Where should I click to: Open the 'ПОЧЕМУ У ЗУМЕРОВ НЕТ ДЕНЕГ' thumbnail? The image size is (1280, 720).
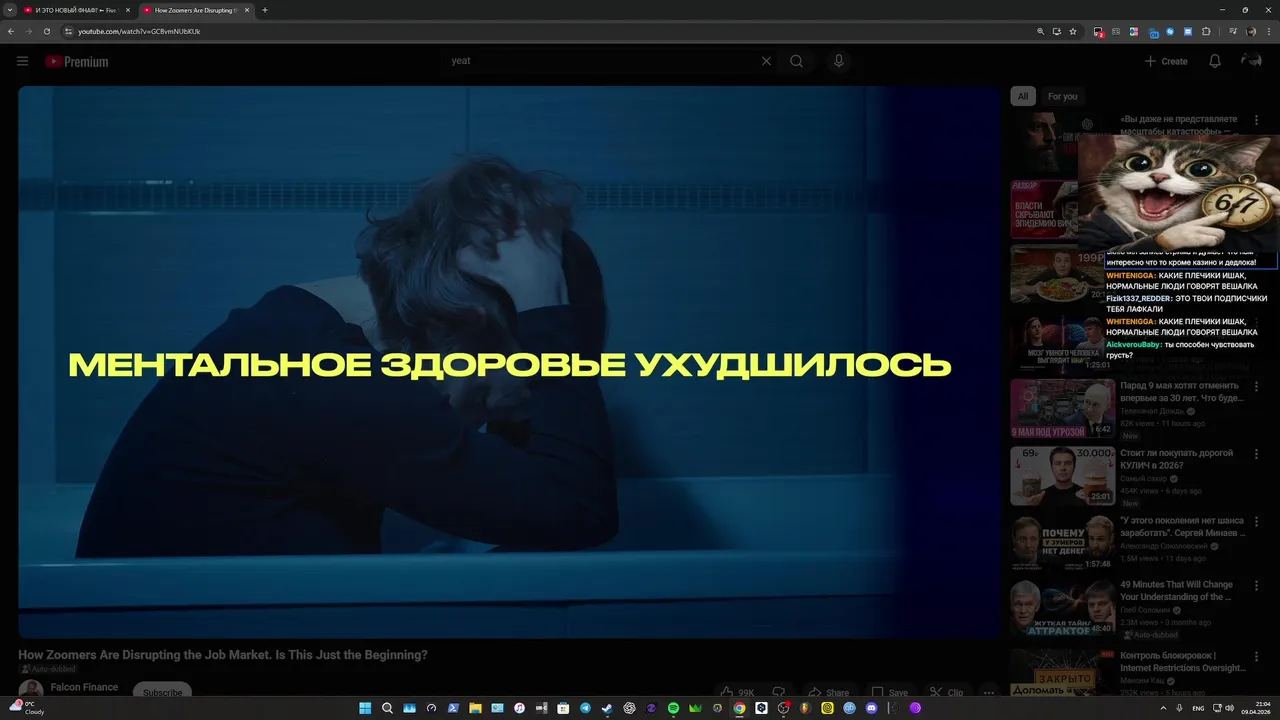[x=1062, y=542]
